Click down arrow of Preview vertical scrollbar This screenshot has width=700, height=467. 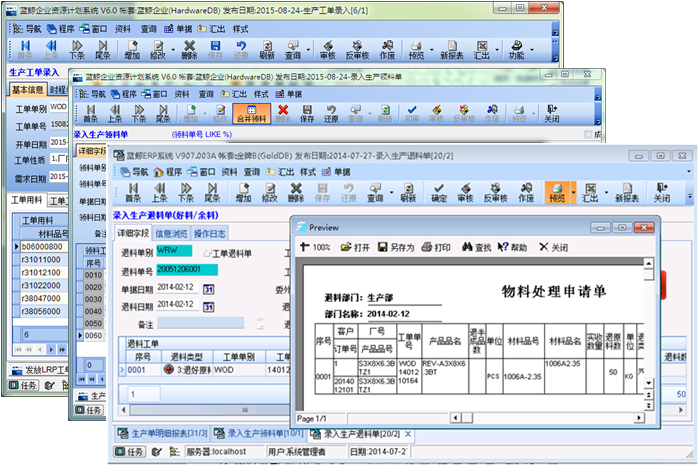pos(648,383)
